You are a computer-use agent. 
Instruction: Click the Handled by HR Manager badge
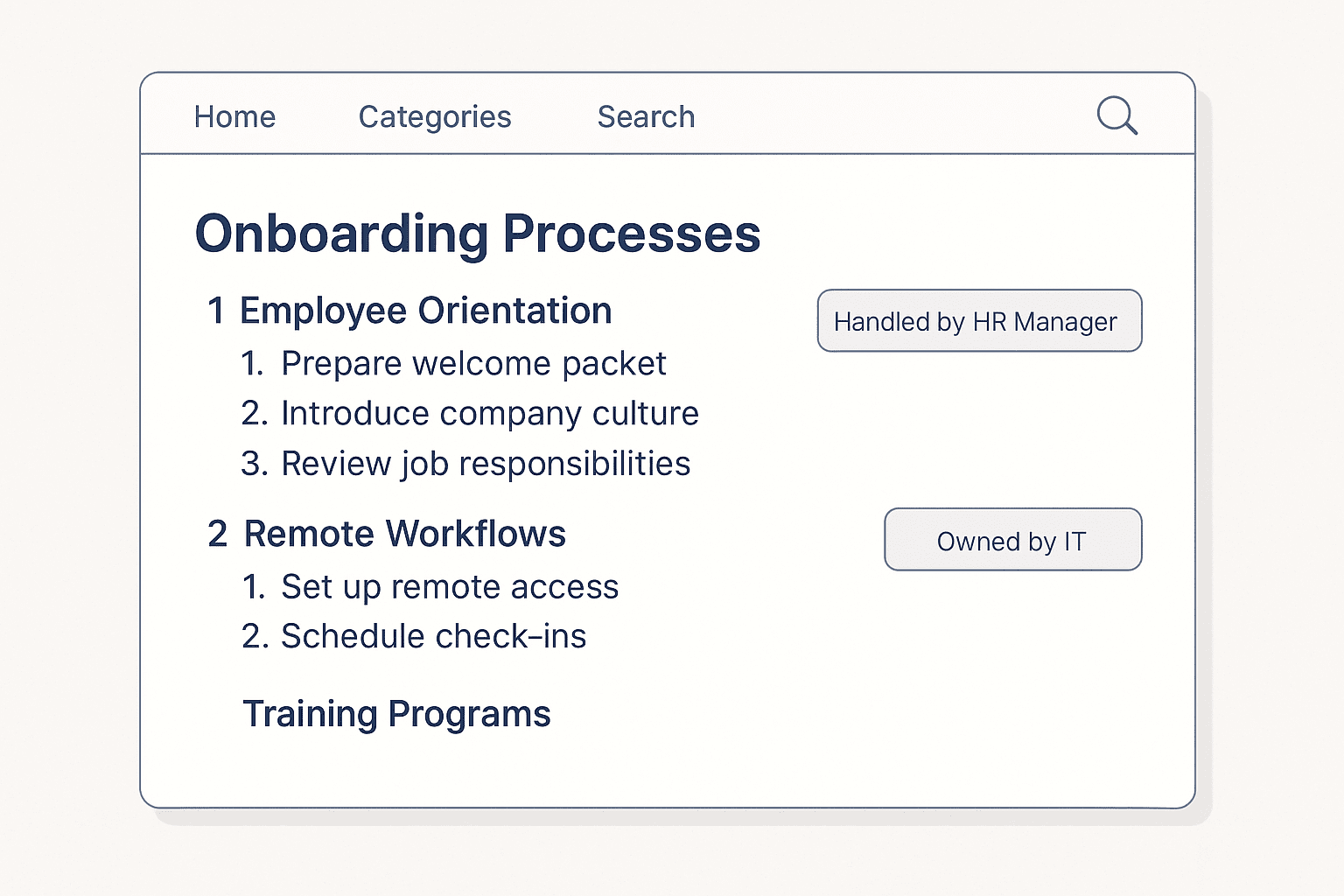point(979,321)
